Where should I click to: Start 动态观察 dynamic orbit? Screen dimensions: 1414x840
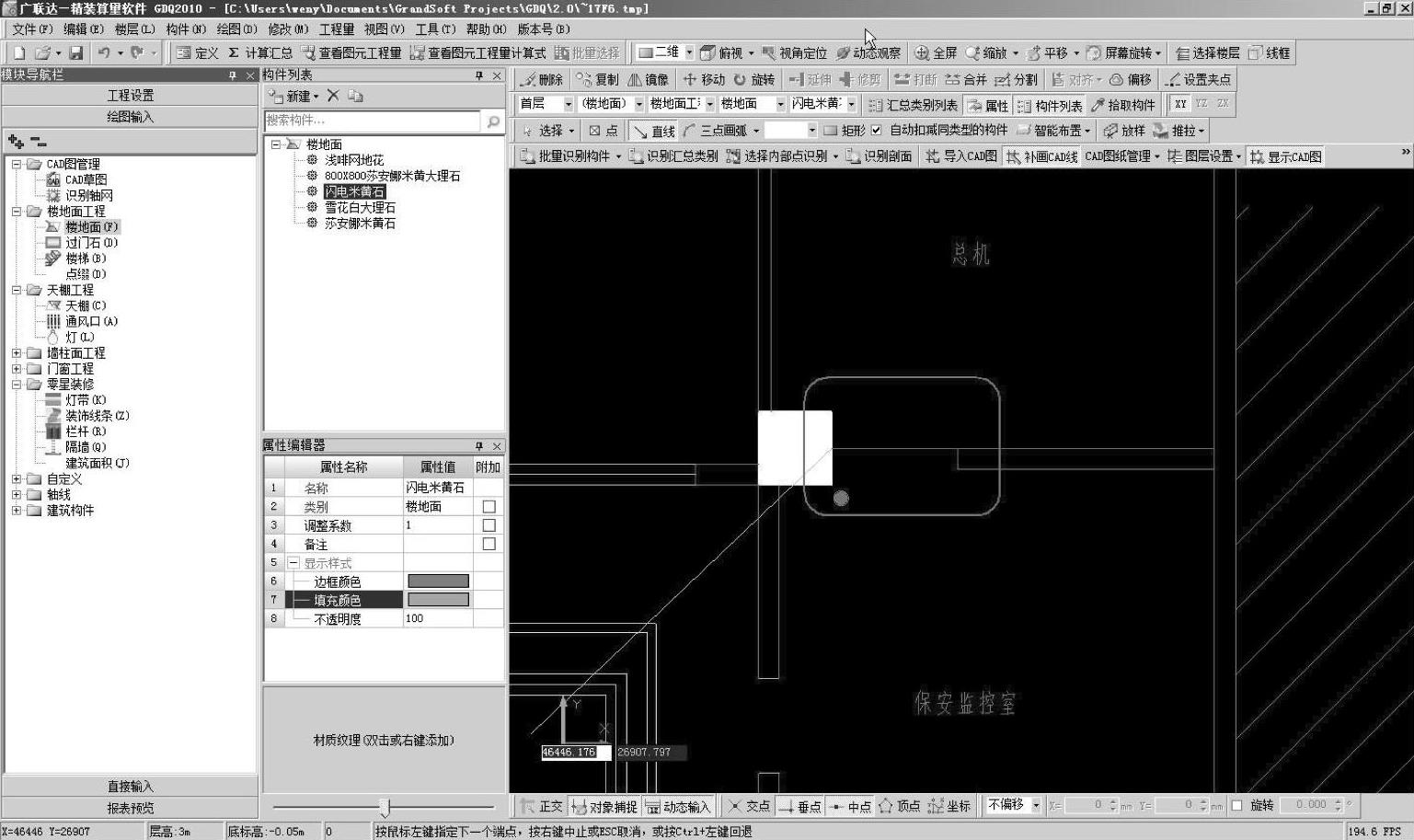(x=868, y=53)
